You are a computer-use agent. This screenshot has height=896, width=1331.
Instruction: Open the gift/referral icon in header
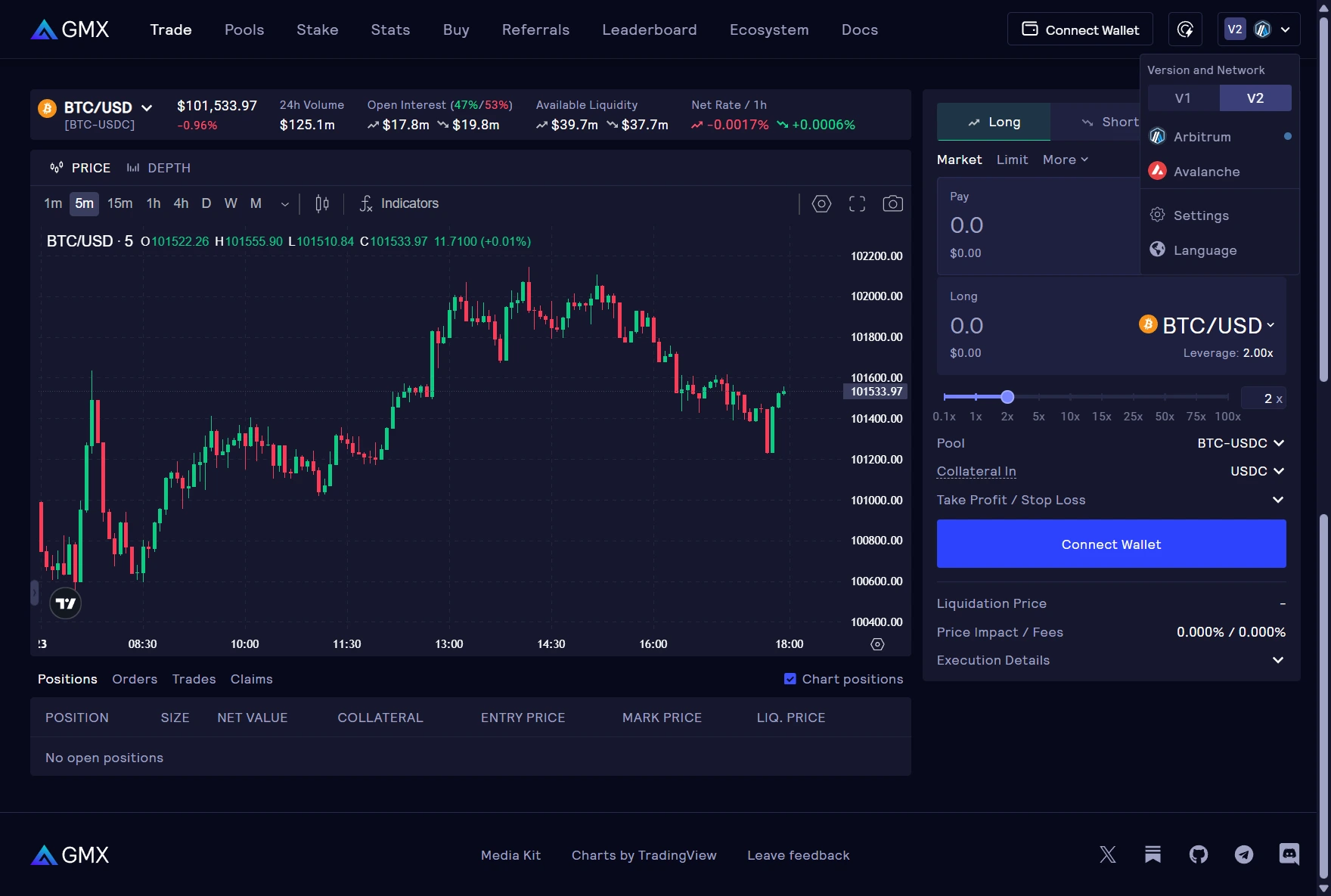1185,29
